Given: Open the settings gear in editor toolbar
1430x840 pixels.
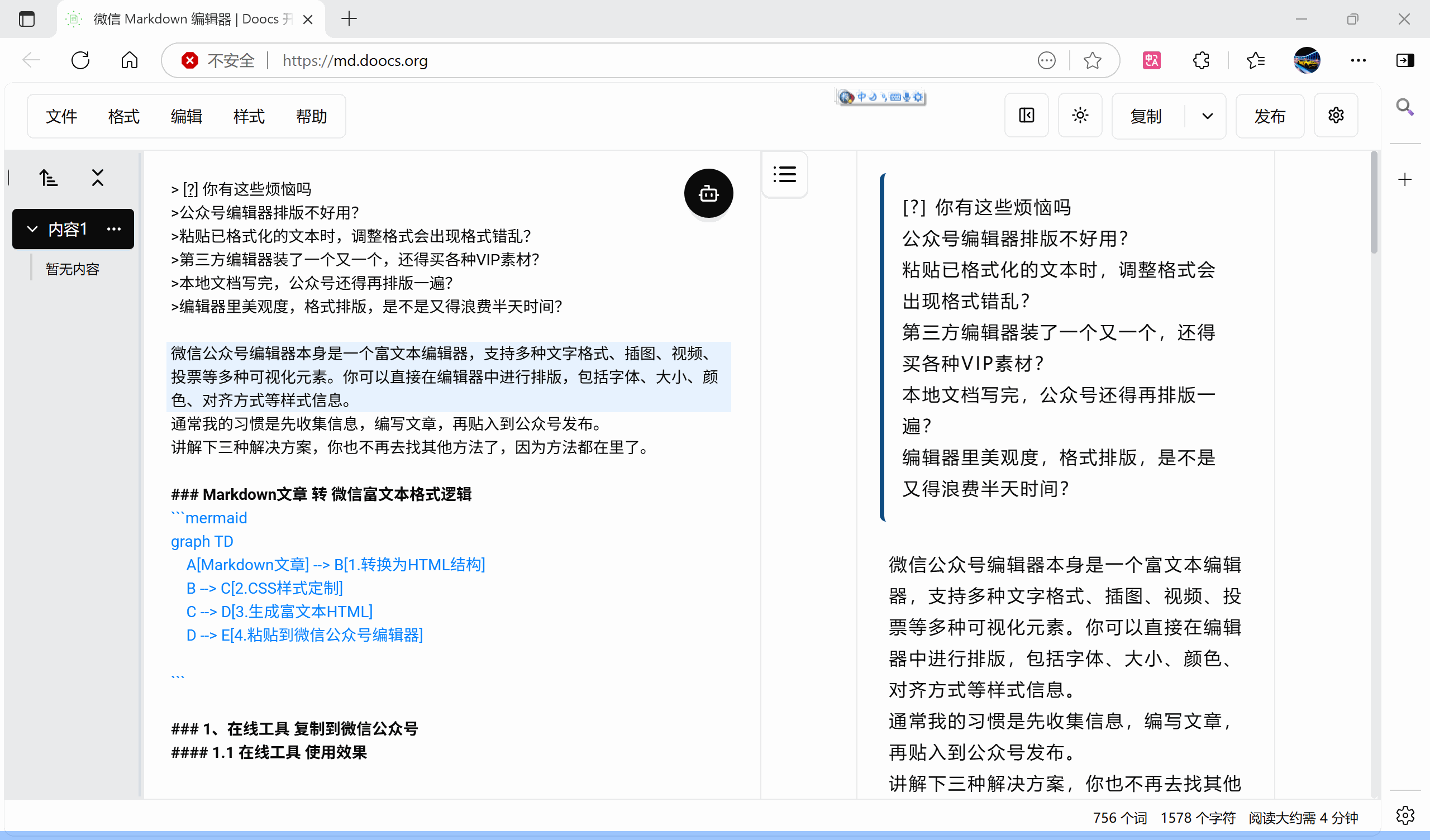Looking at the screenshot, I should point(1336,116).
